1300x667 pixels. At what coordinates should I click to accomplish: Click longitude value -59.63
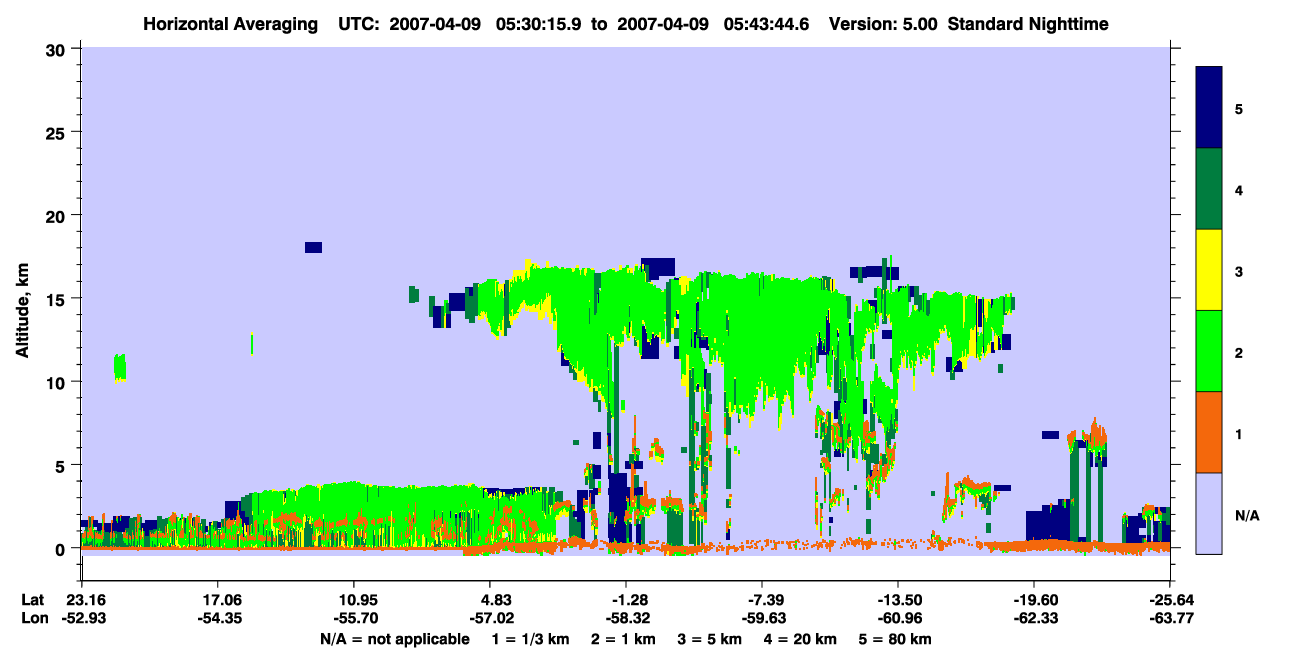tap(762, 618)
